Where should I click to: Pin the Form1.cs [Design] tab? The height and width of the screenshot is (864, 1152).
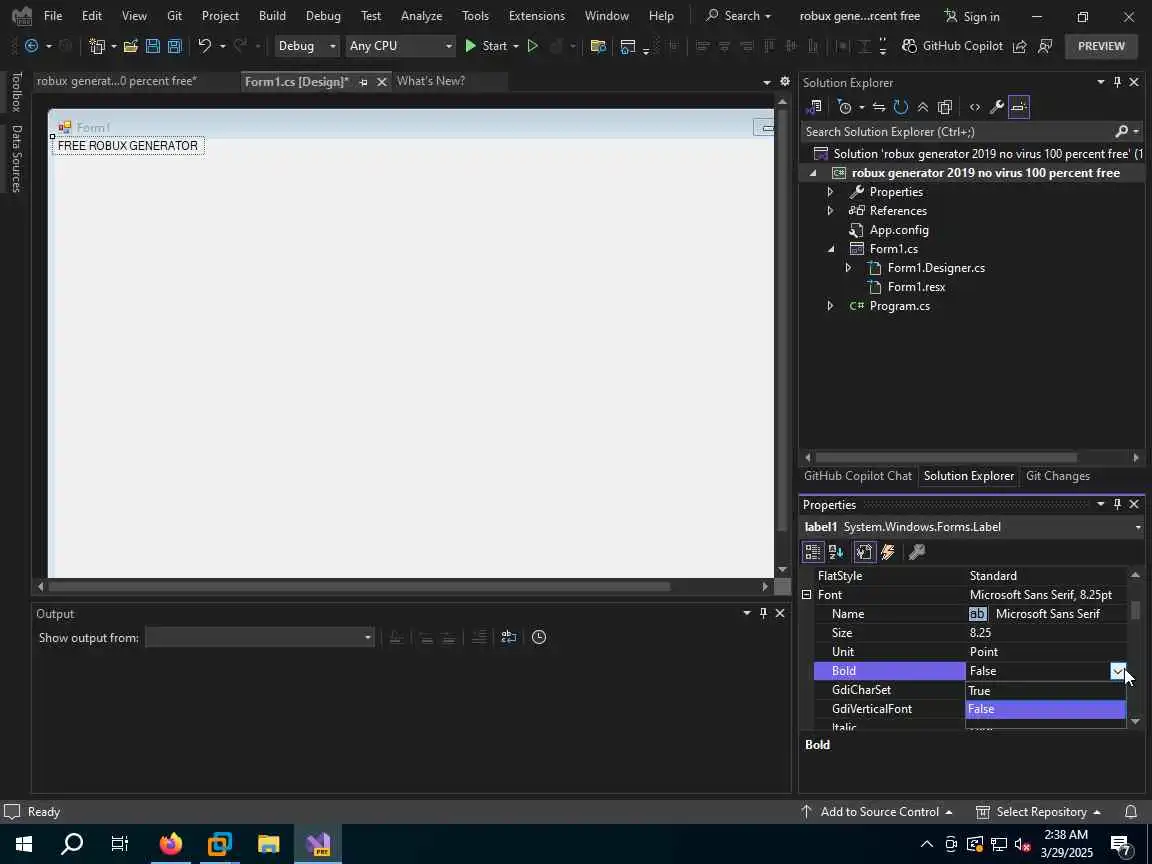[x=364, y=82]
